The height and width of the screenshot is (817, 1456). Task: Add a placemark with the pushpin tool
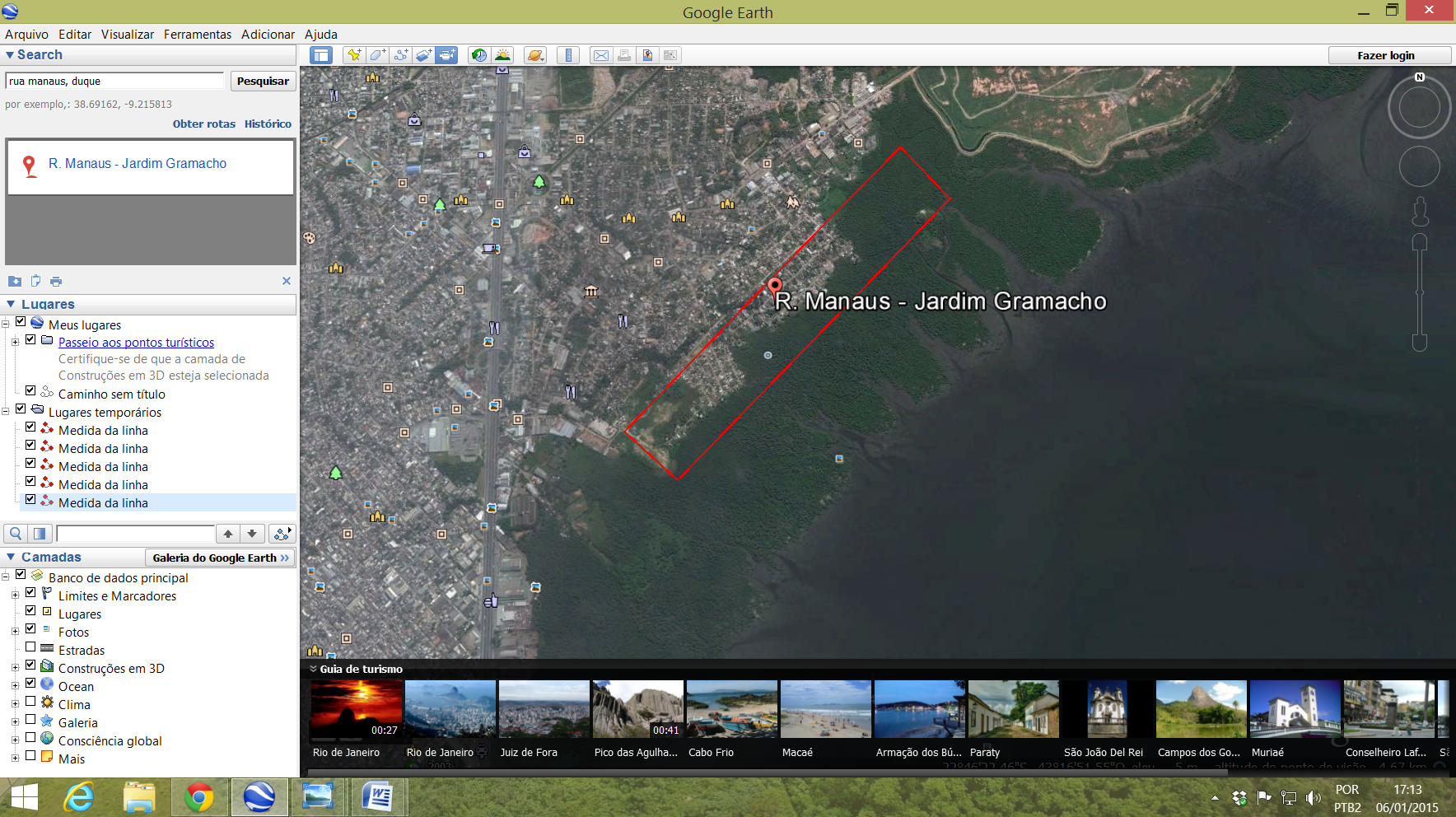click(x=354, y=55)
